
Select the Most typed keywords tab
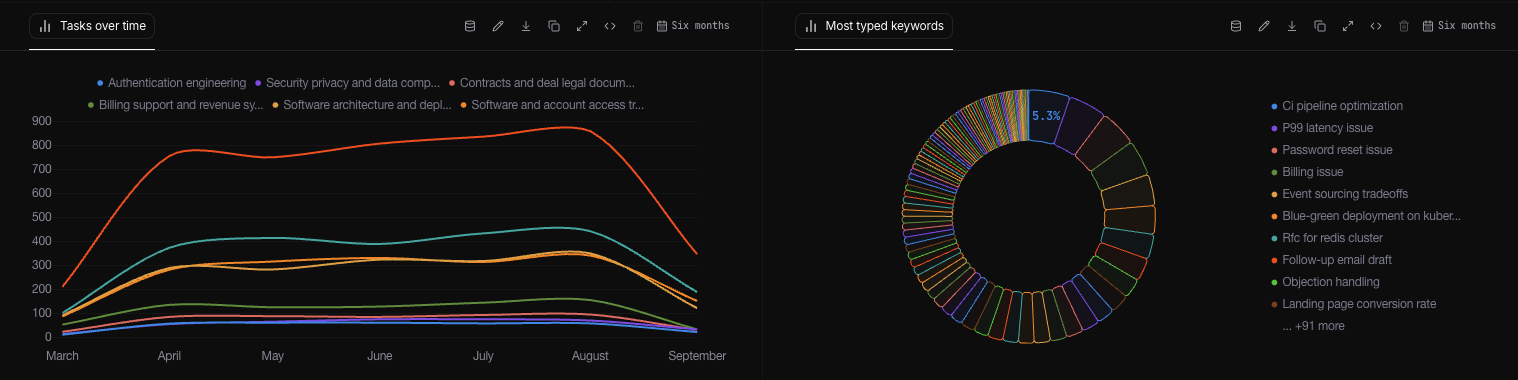click(x=874, y=26)
